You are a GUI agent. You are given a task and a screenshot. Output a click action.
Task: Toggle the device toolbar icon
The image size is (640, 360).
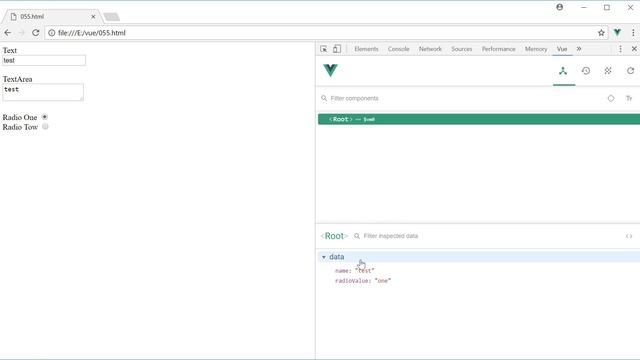point(337,49)
